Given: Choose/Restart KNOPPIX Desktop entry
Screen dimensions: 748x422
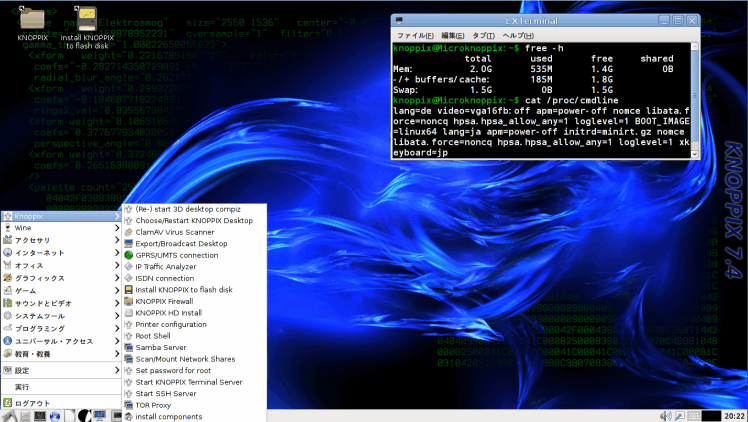Looking at the screenshot, I should (195, 221).
